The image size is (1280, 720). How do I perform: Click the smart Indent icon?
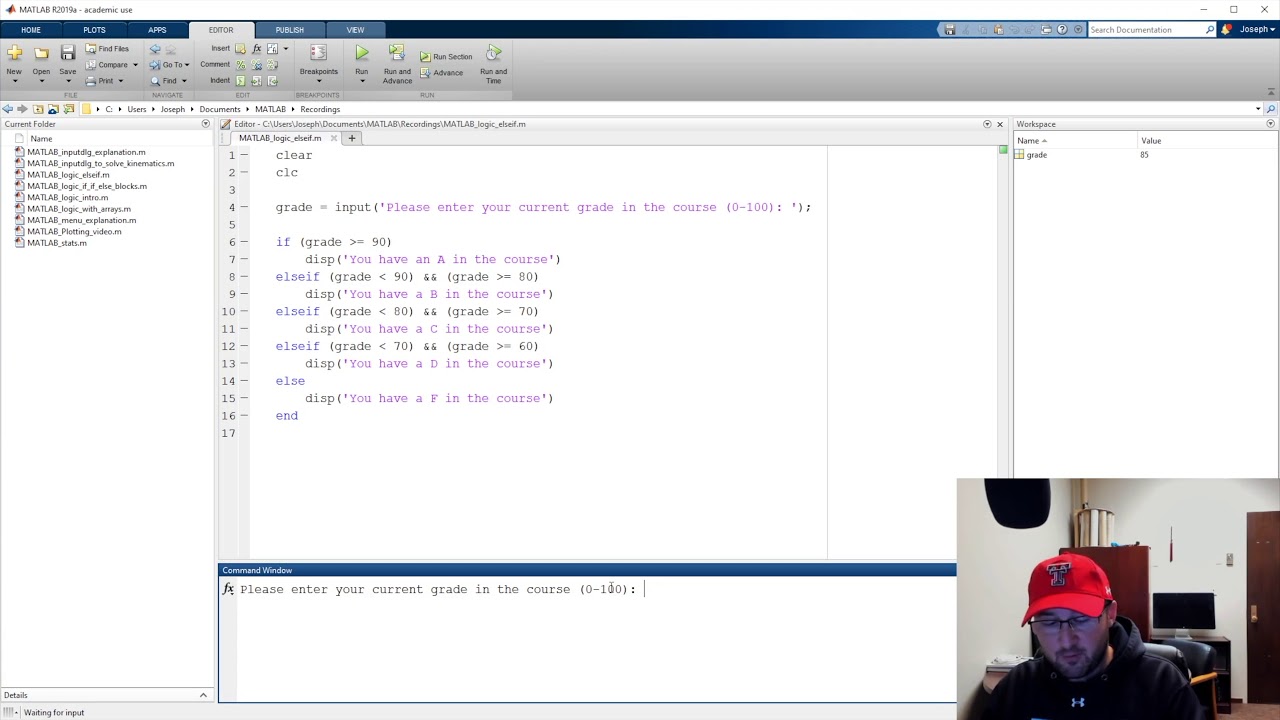241,81
